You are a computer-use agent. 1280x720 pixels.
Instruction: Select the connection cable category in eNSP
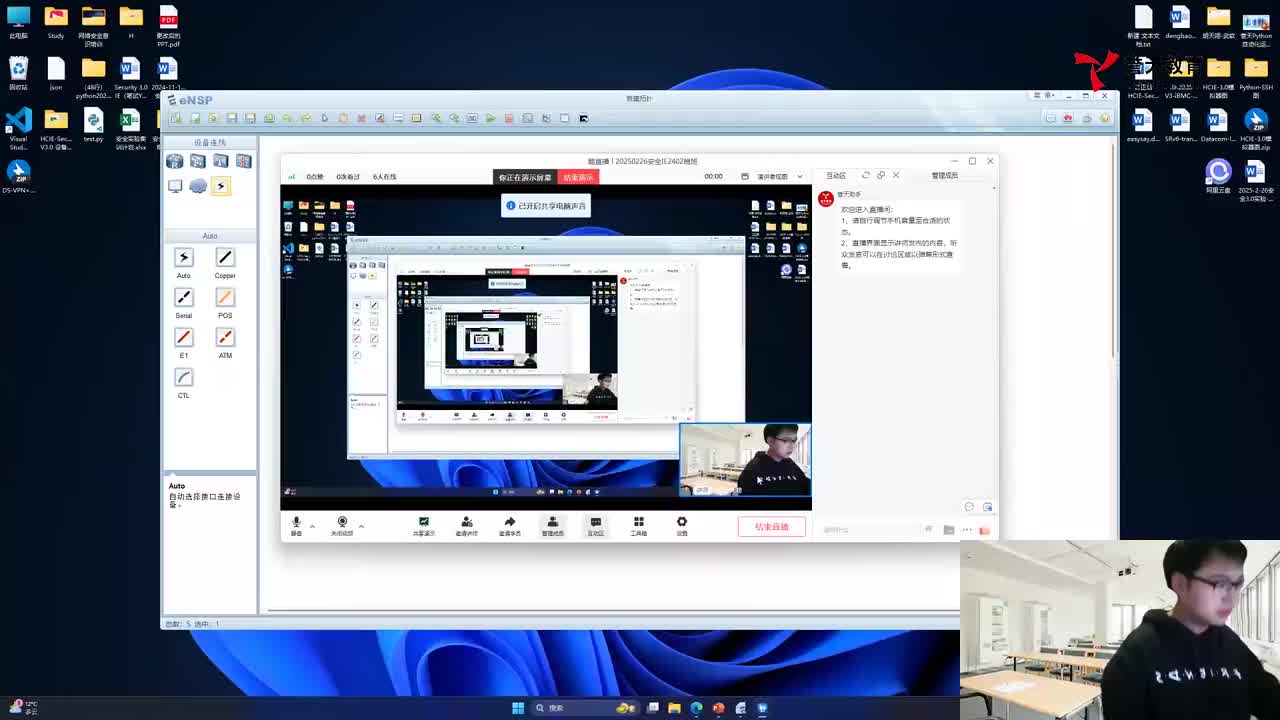click(221, 186)
